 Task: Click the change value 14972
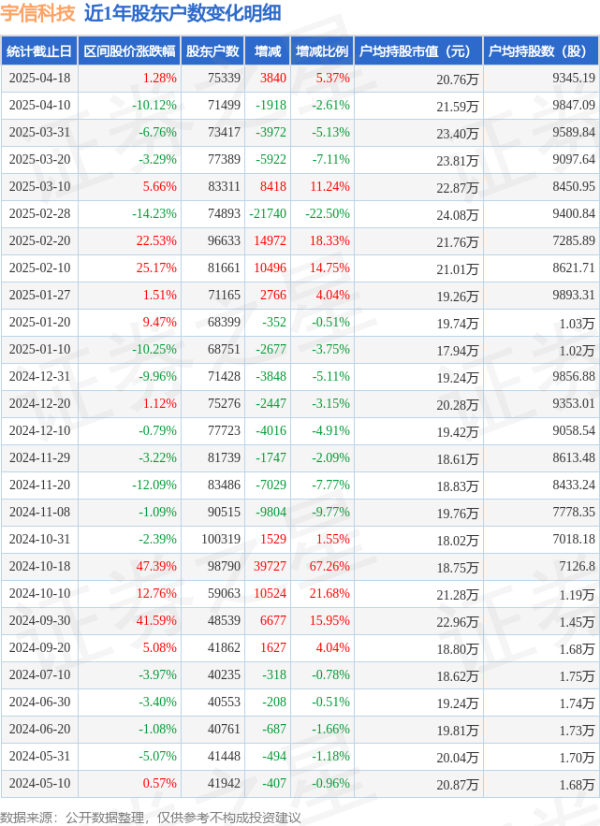click(270, 241)
